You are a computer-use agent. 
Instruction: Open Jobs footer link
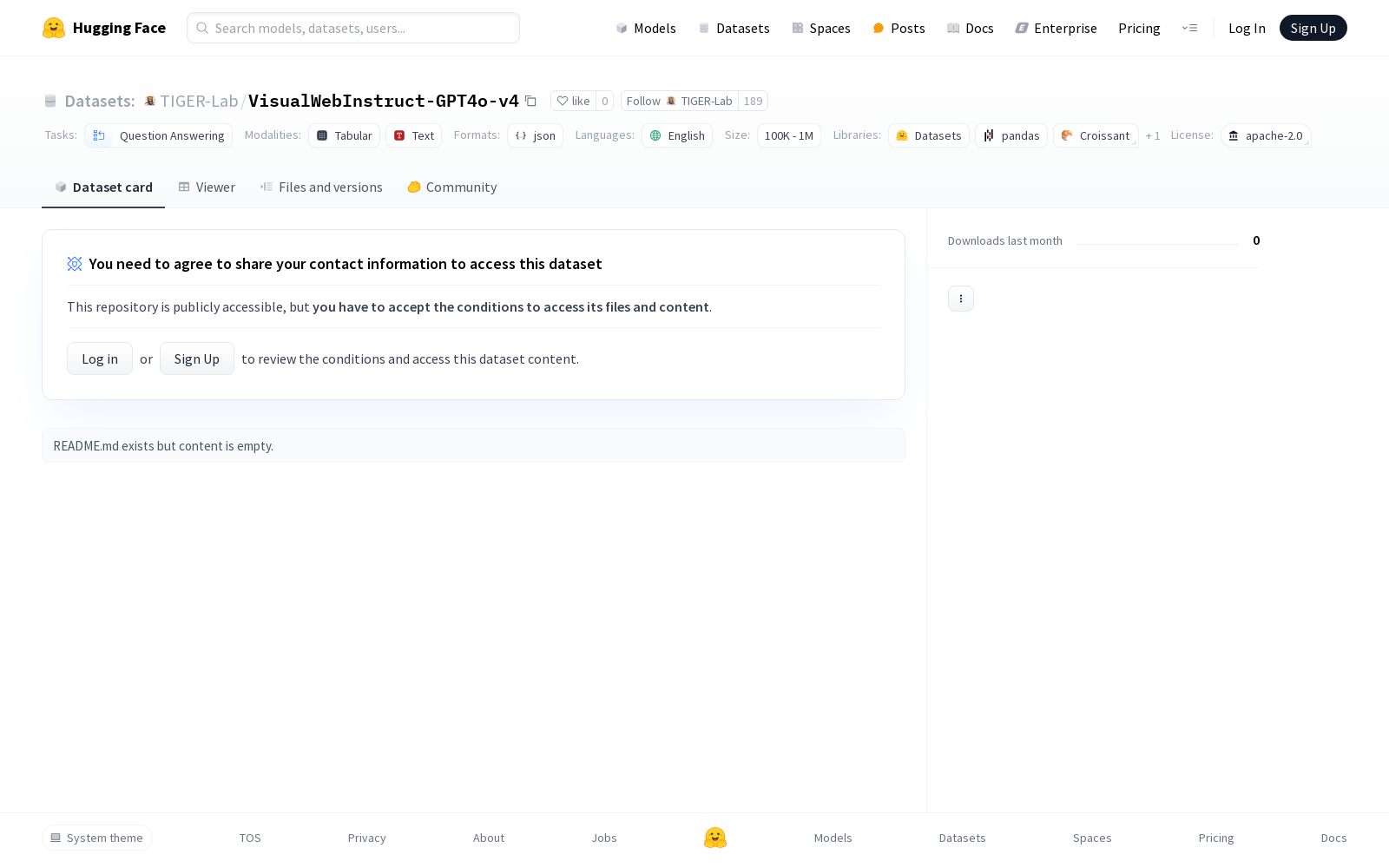coord(604,838)
